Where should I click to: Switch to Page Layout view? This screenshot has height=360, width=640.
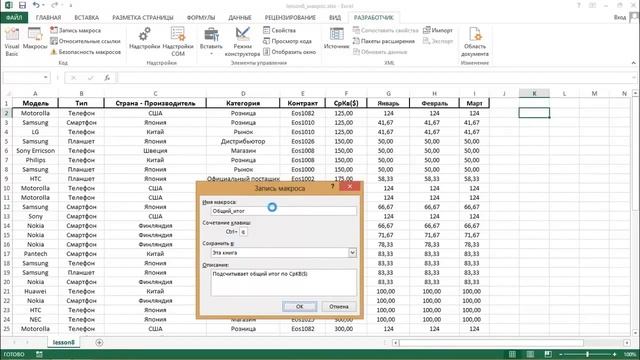click(x=530, y=354)
